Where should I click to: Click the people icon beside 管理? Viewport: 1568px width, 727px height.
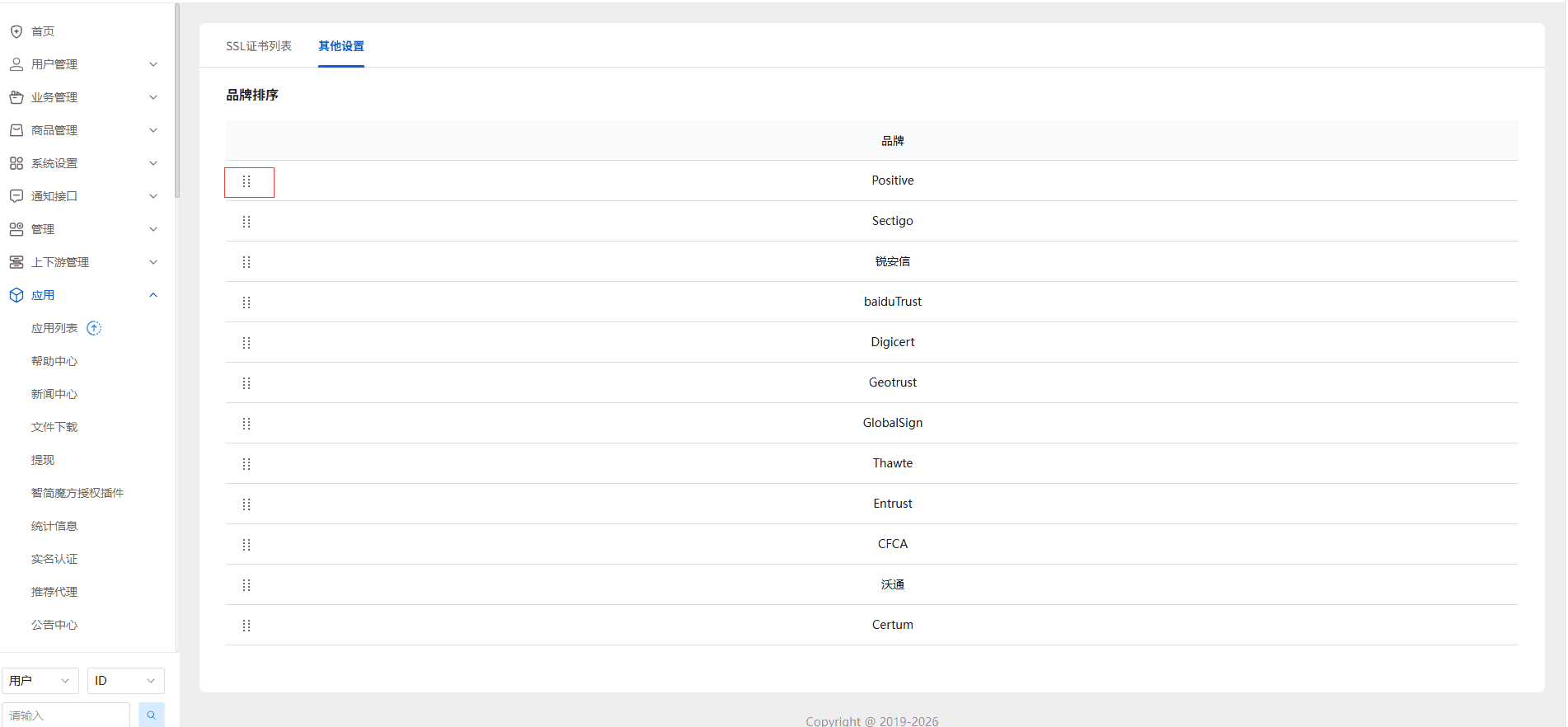[16, 229]
